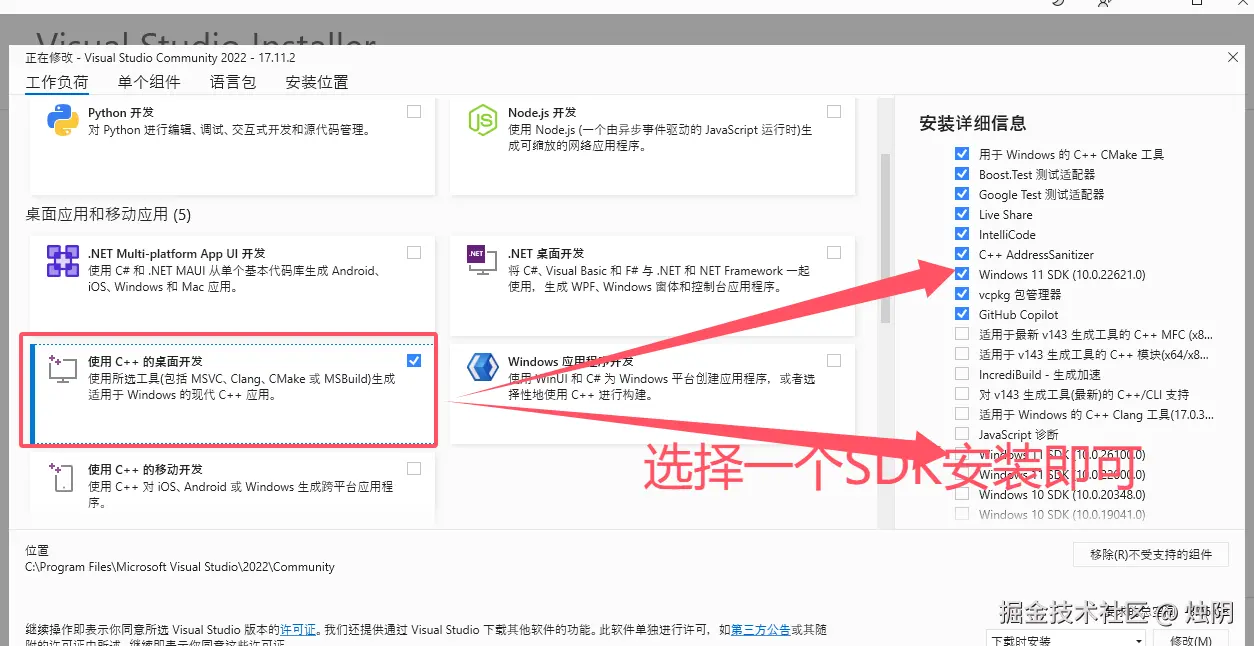The width and height of the screenshot is (1254, 646).
Task: Uncheck Google Test 测试适配器 component
Action: [962, 194]
